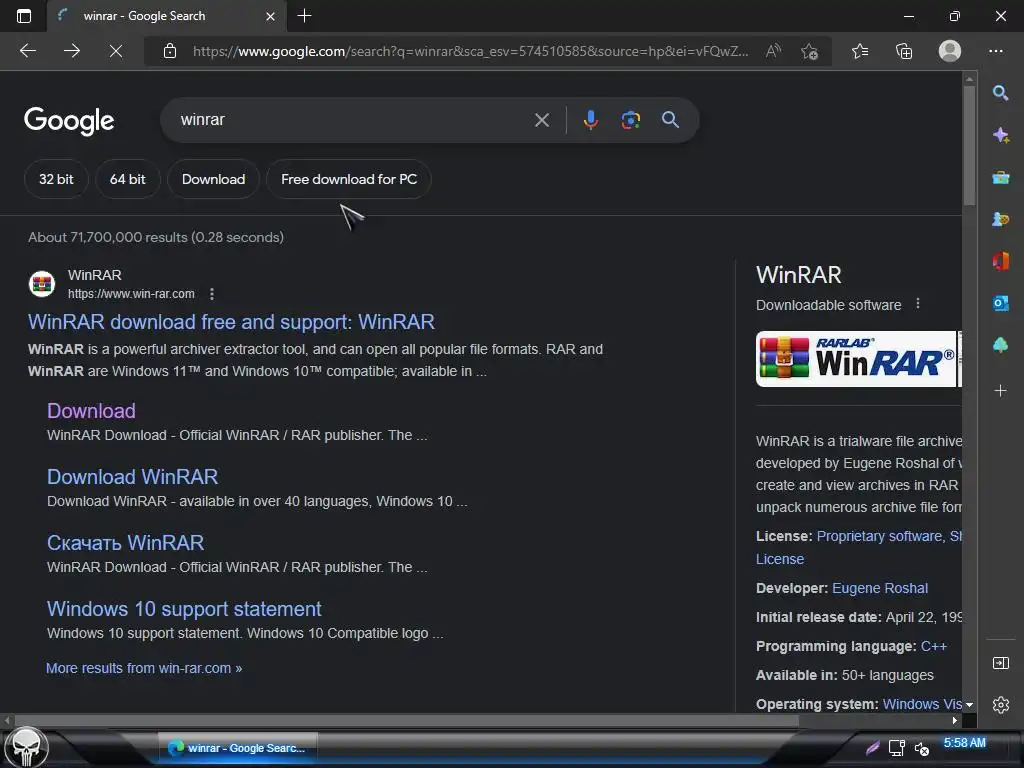
Task: Open the Favorites list
Action: tap(860, 51)
